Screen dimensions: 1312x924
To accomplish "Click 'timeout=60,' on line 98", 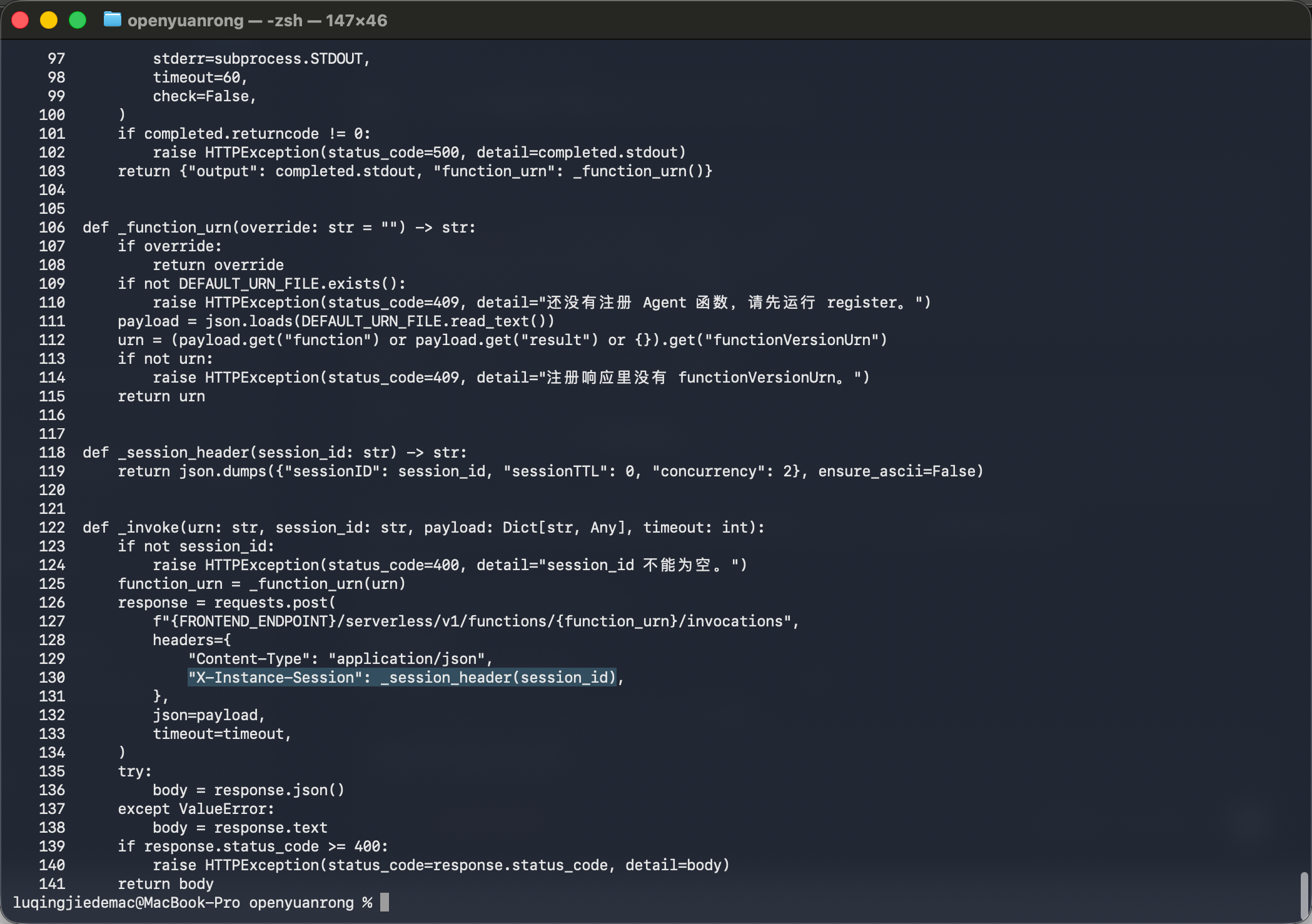I will point(201,78).
